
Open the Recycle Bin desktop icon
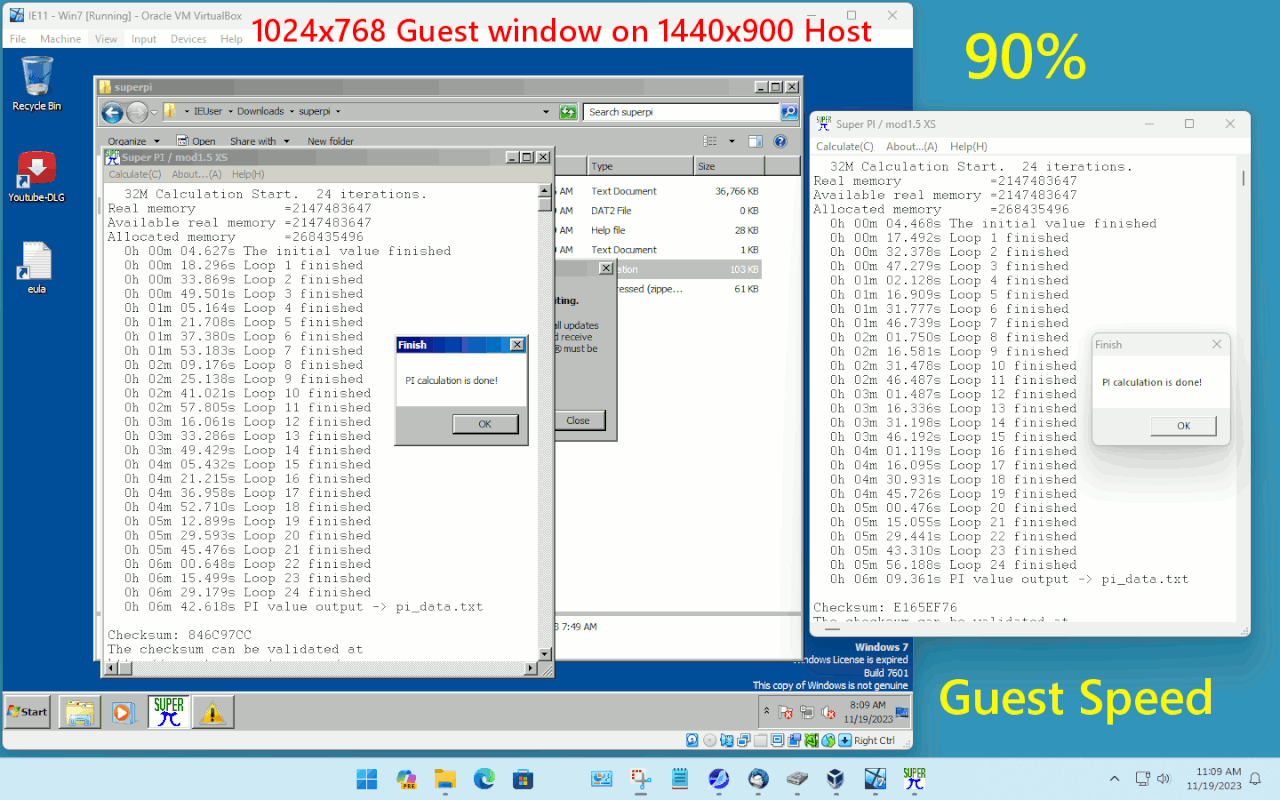coord(37,82)
